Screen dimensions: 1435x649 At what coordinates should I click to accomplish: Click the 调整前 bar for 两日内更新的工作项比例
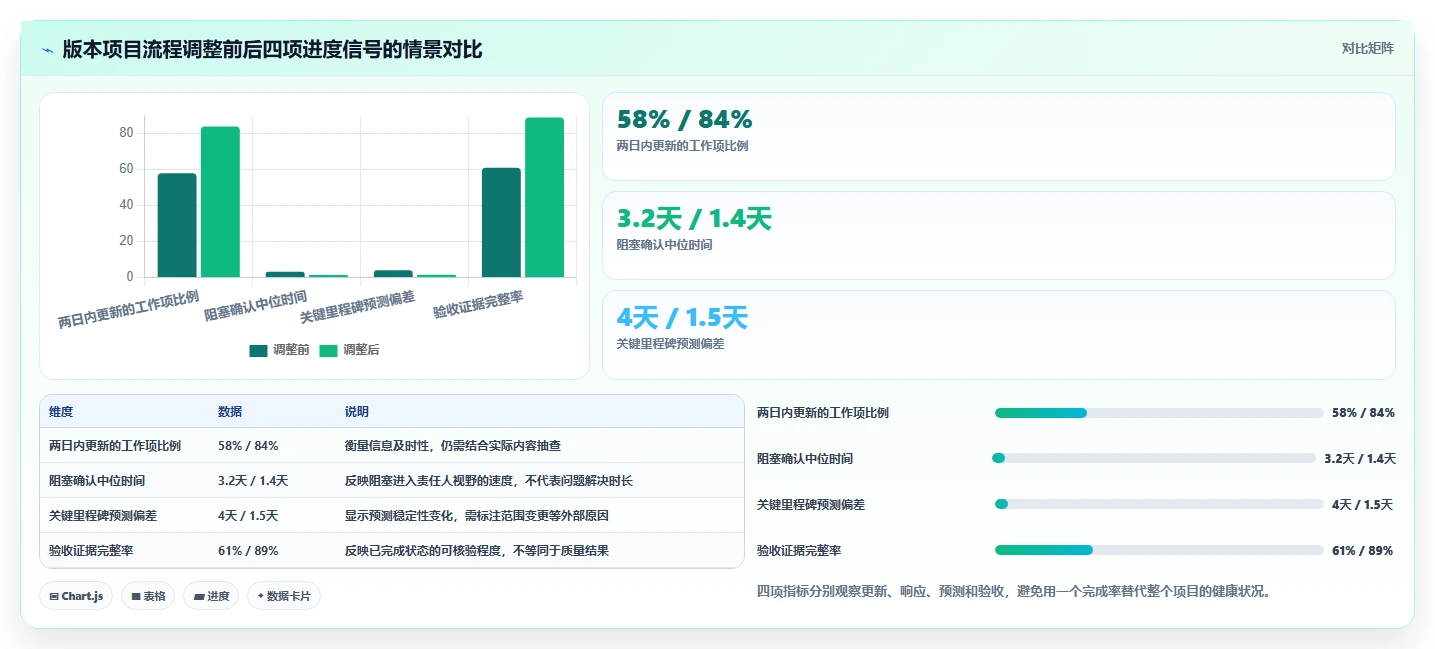point(177,225)
